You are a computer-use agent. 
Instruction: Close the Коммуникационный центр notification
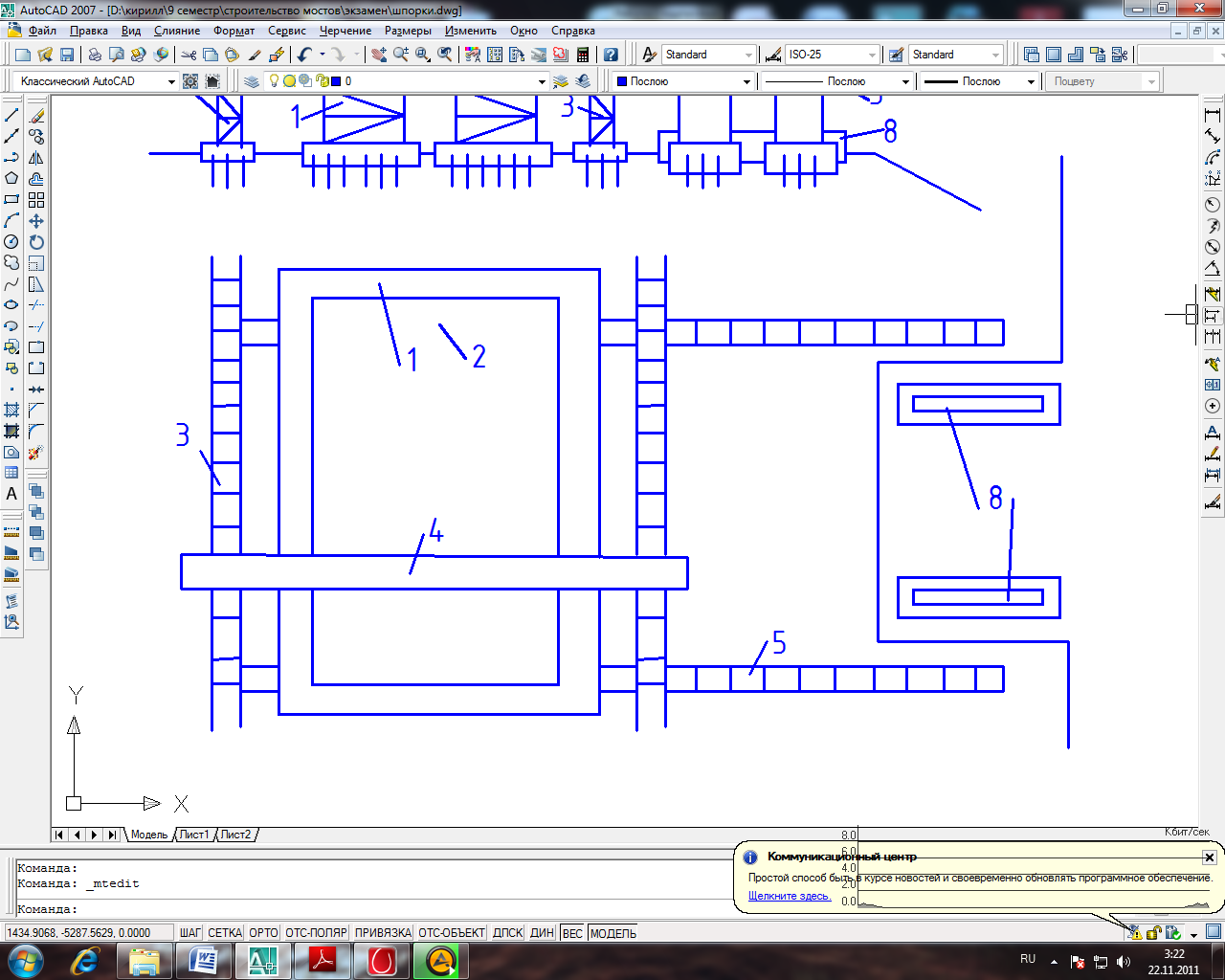1209,857
